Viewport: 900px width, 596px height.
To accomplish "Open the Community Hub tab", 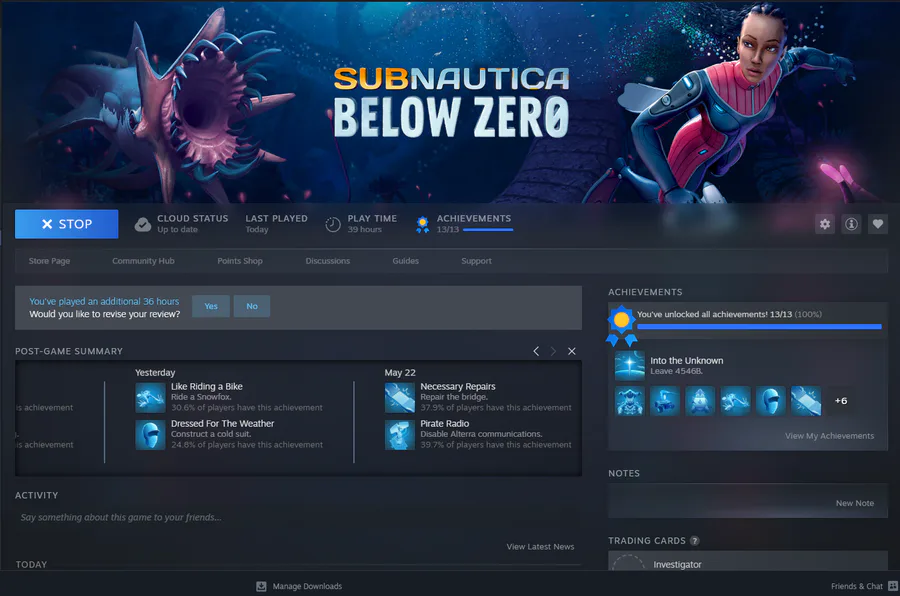I will coord(143,261).
